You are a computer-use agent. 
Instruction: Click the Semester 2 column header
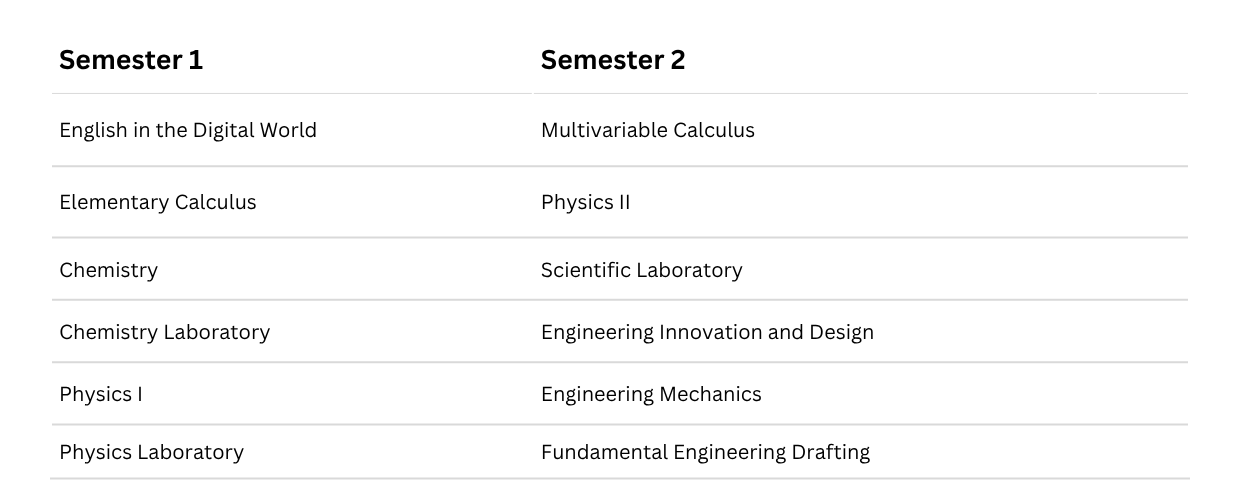coord(613,60)
